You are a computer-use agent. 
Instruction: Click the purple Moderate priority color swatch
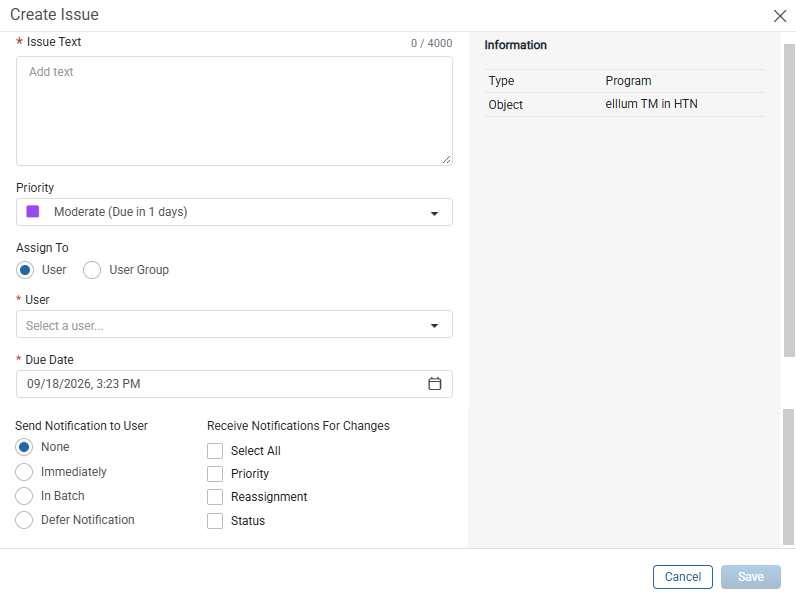pyautogui.click(x=33, y=212)
